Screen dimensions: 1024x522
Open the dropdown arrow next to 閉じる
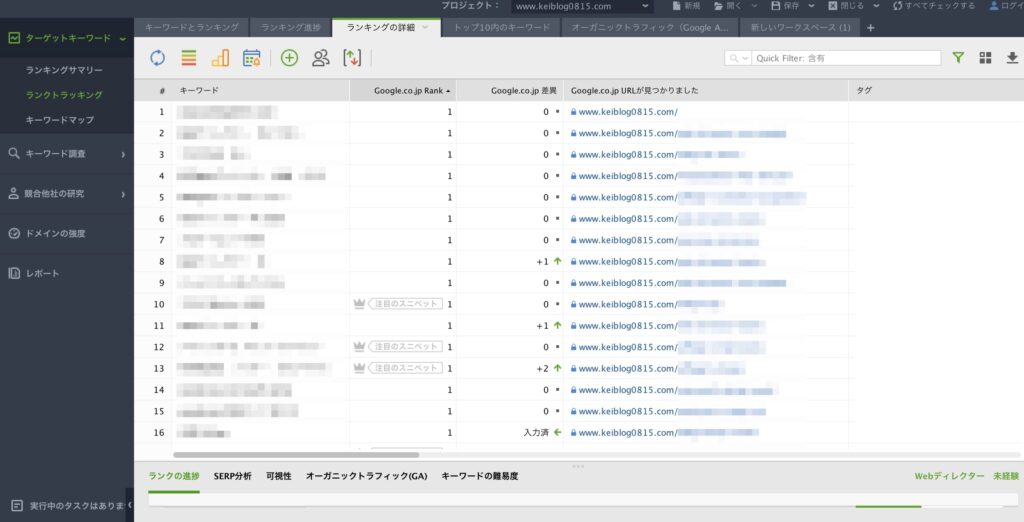[876, 6]
